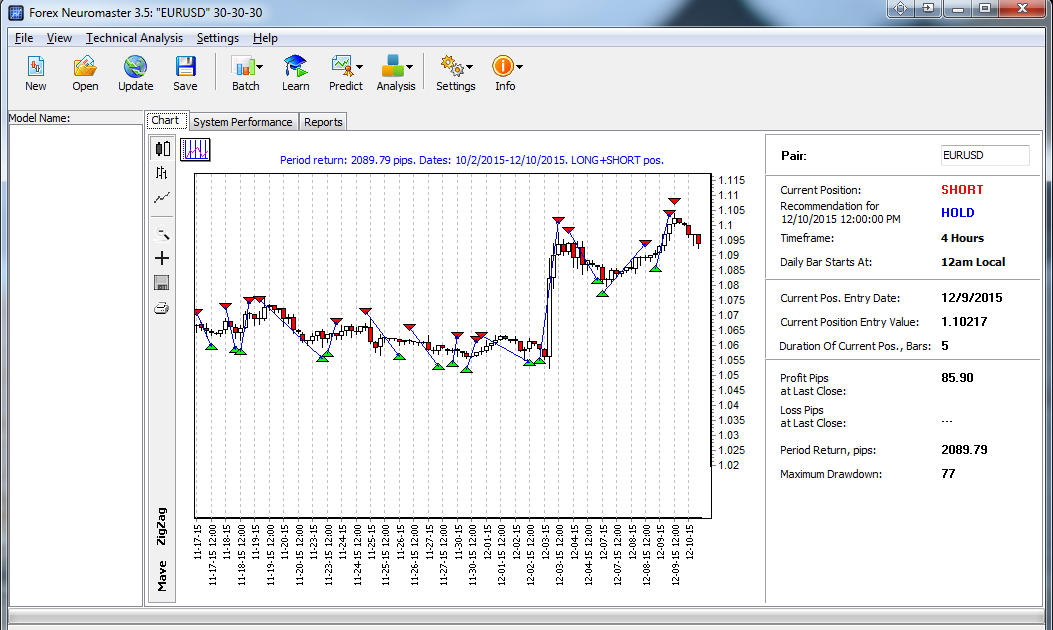Screen dimensions: 1053x630
Task: Click the indicators chart icon above chart
Action: pos(195,149)
